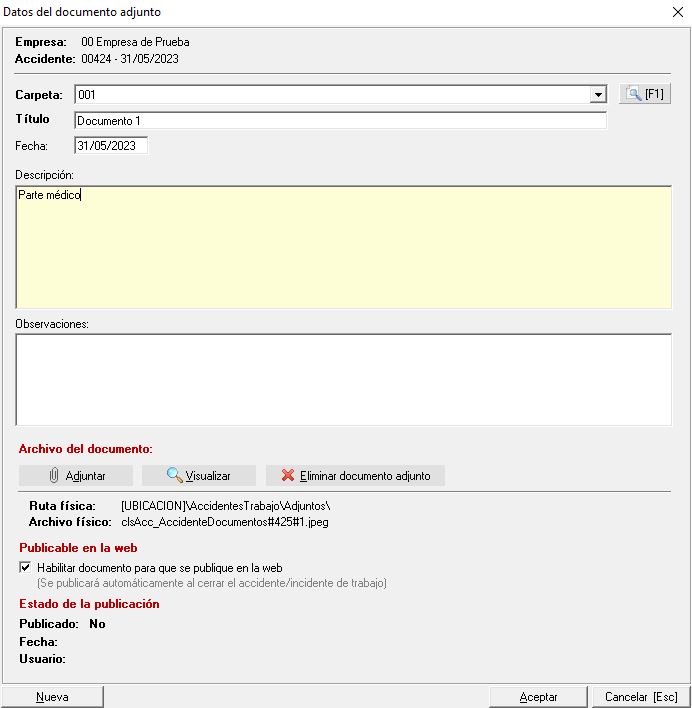Focus the Título field containing Documento 1

pyautogui.click(x=340, y=121)
